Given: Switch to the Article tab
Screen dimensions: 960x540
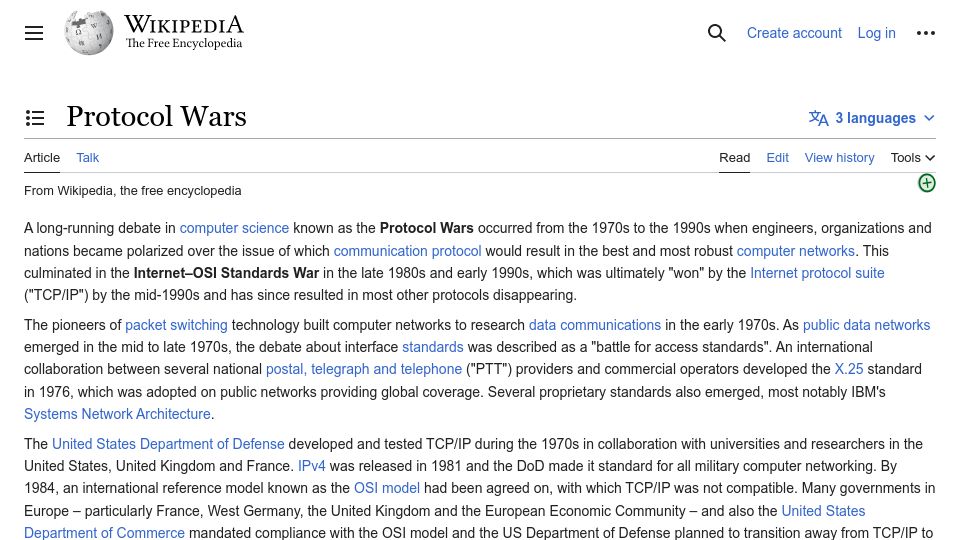Looking at the screenshot, I should click(x=42, y=157).
